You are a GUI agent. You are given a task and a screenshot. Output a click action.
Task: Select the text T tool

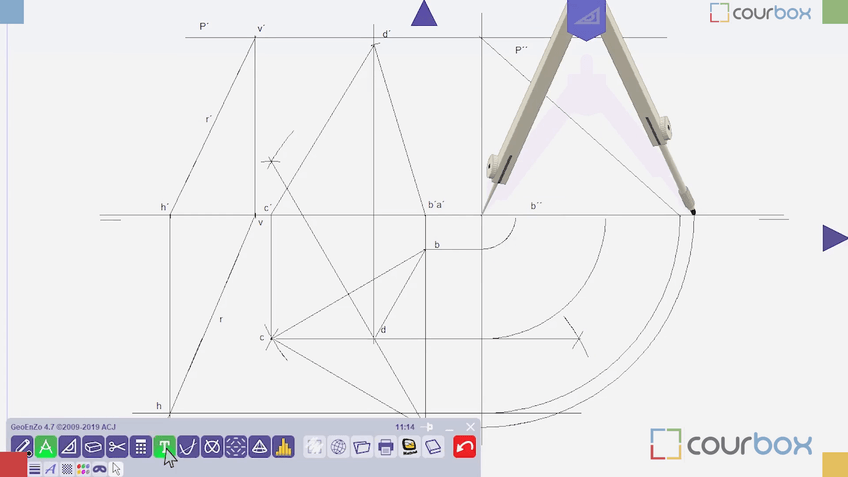pyautogui.click(x=164, y=447)
